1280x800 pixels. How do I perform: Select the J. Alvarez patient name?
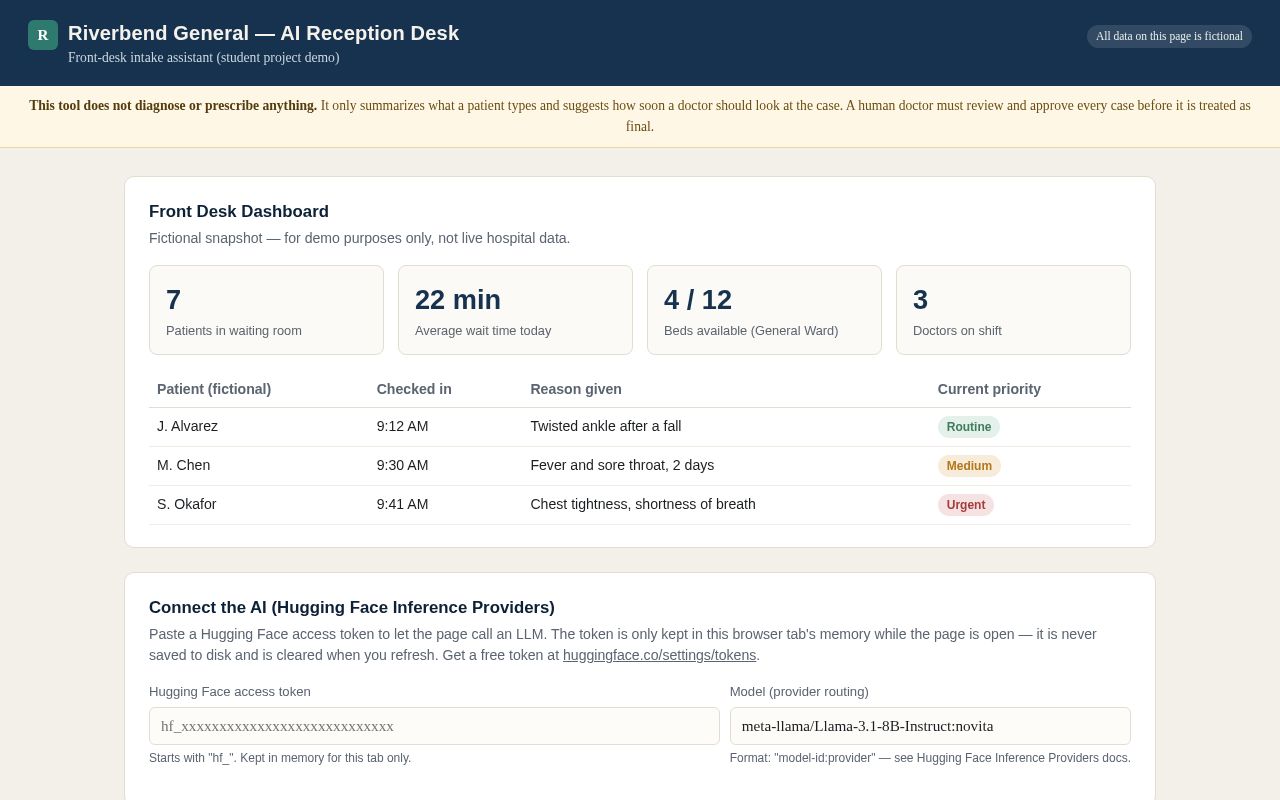[187, 426]
